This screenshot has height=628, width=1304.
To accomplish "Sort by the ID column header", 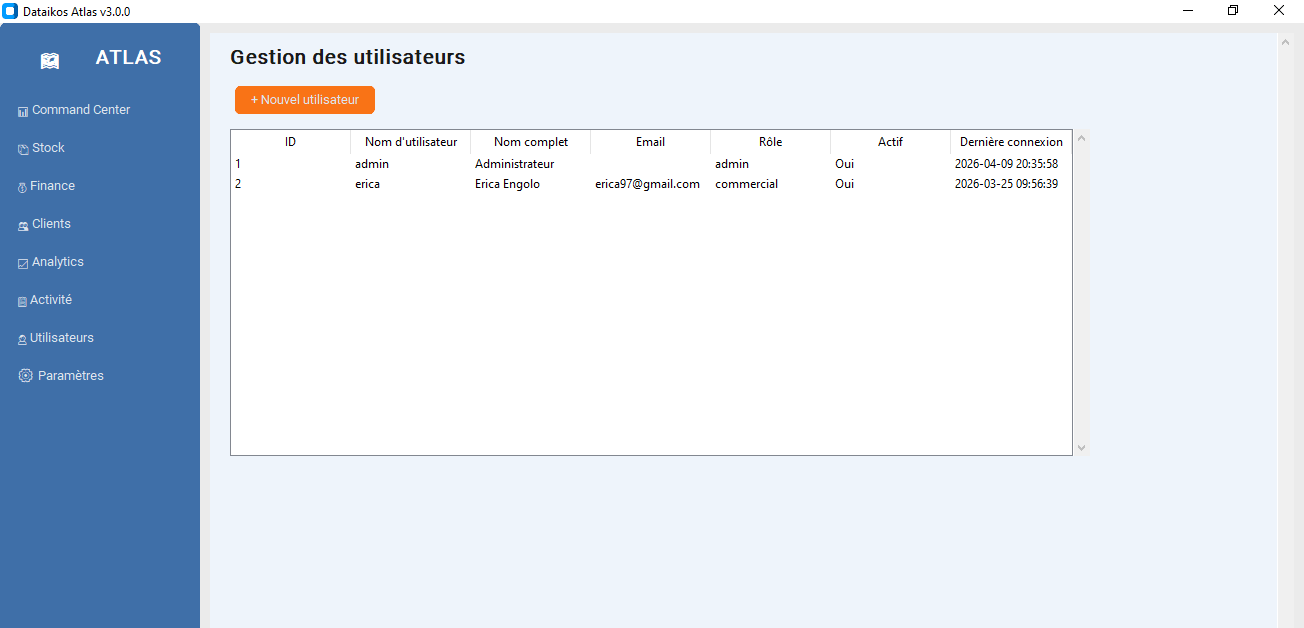I will (x=291, y=142).
